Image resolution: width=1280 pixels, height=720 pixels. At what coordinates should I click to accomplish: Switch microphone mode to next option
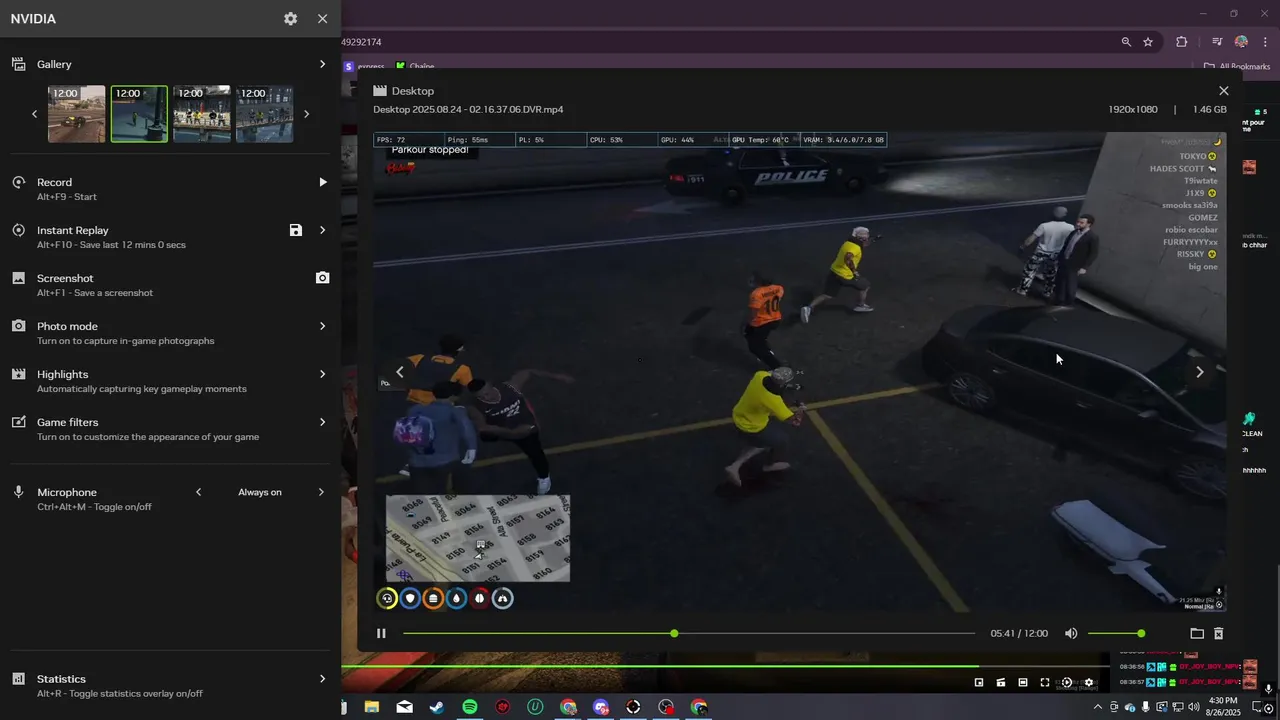pos(322,492)
